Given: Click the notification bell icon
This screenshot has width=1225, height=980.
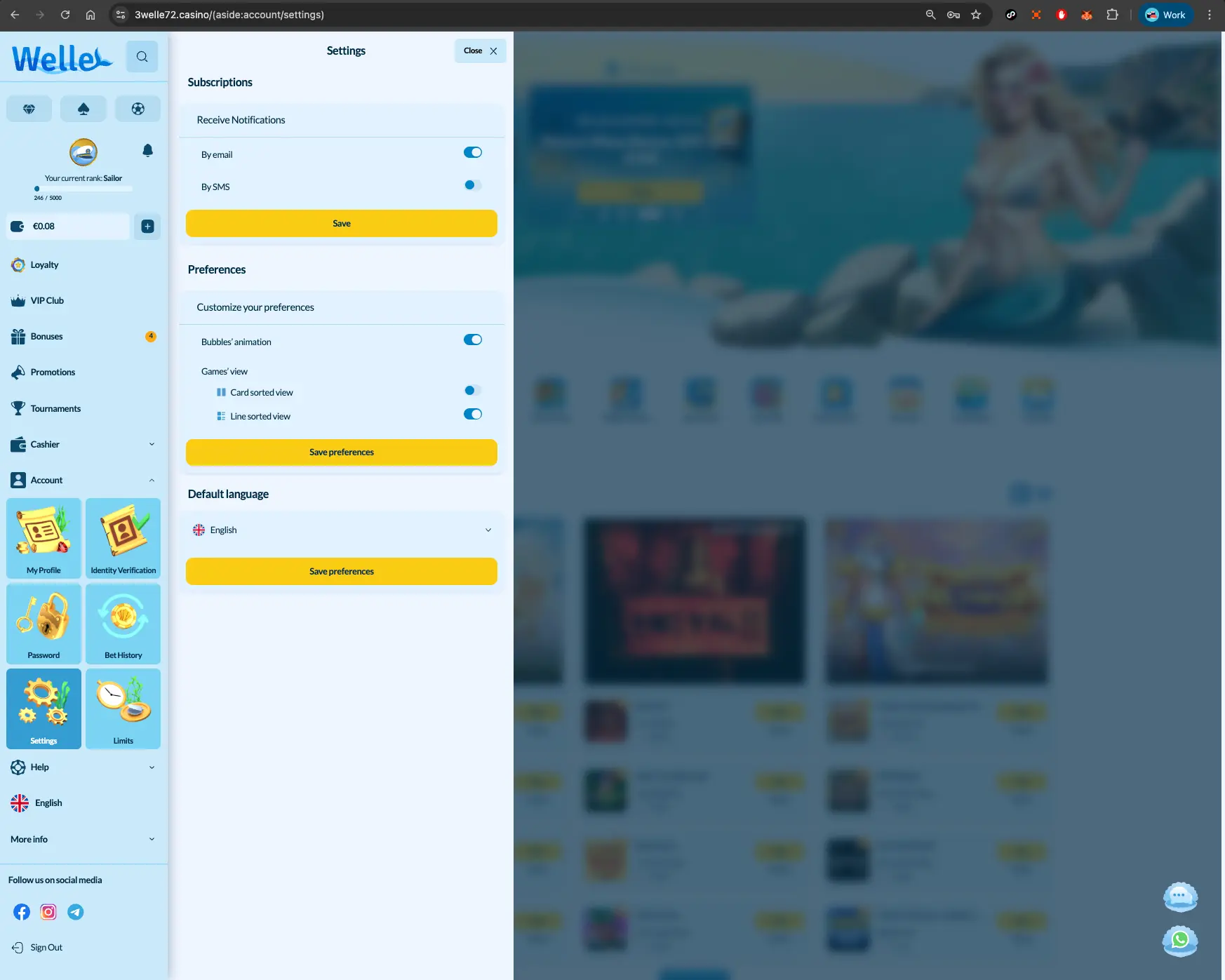Looking at the screenshot, I should click(147, 150).
